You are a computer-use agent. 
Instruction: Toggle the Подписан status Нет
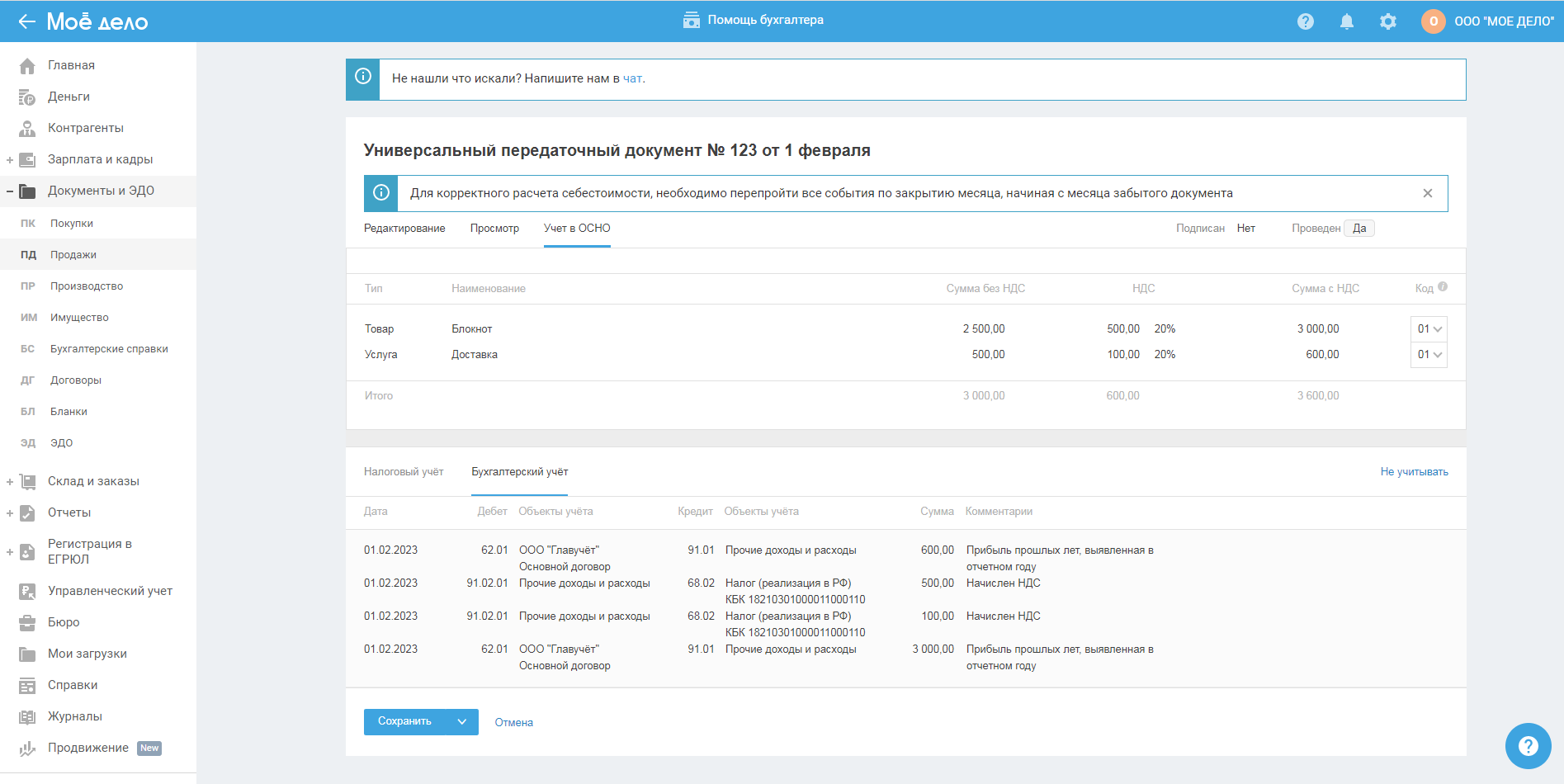point(1245,229)
